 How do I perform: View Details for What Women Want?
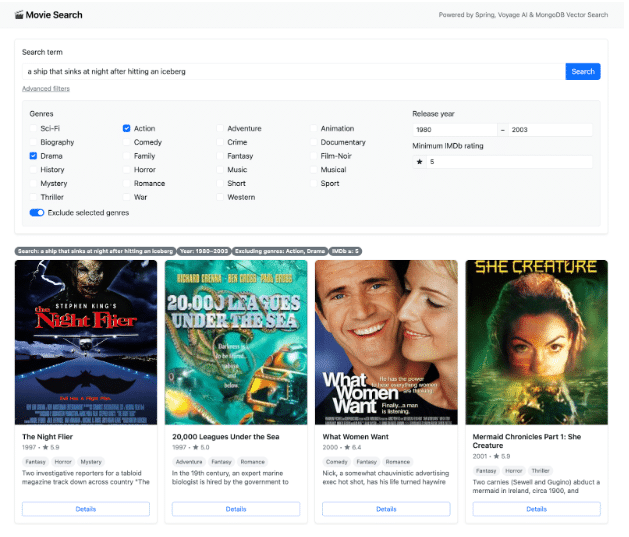(386, 509)
